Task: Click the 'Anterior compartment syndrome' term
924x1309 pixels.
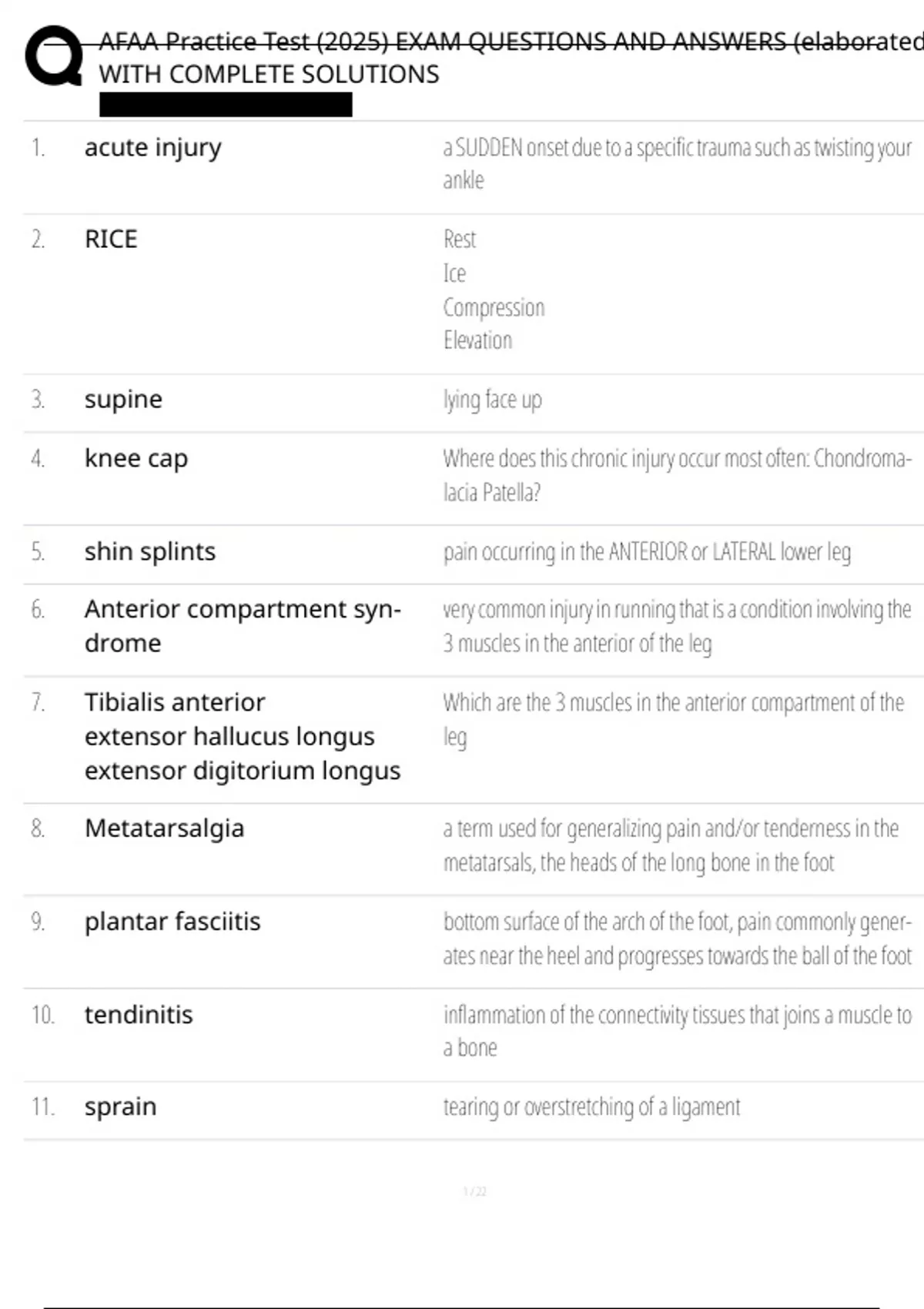Action: [243, 626]
